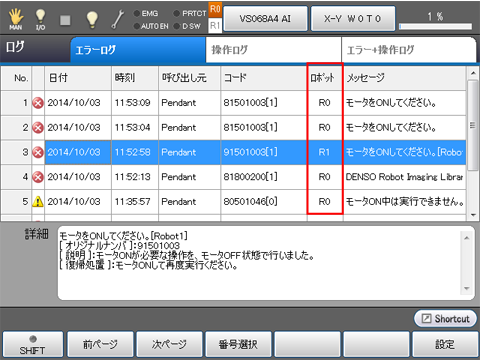Open the I/O lamp icon
The image size is (481, 360).
[40, 19]
